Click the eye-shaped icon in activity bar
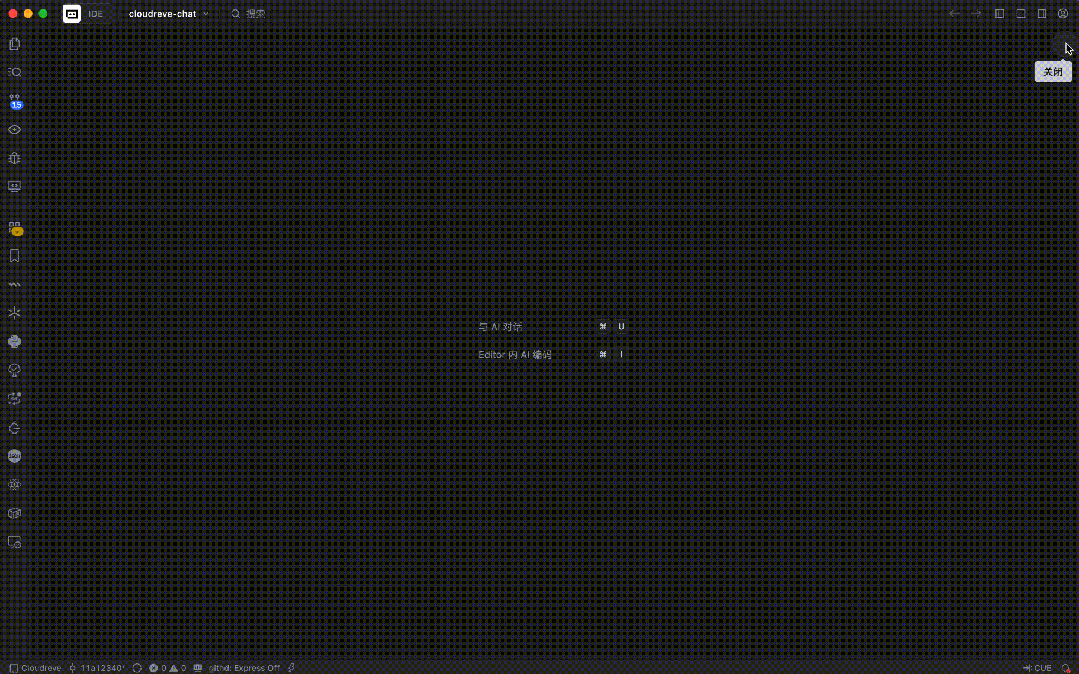The image size is (1079, 674). pyautogui.click(x=14, y=129)
